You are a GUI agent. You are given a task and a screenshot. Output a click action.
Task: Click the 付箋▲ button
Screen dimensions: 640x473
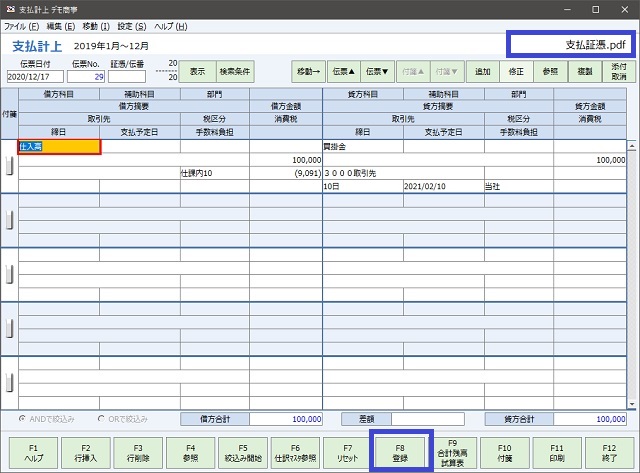(413, 71)
